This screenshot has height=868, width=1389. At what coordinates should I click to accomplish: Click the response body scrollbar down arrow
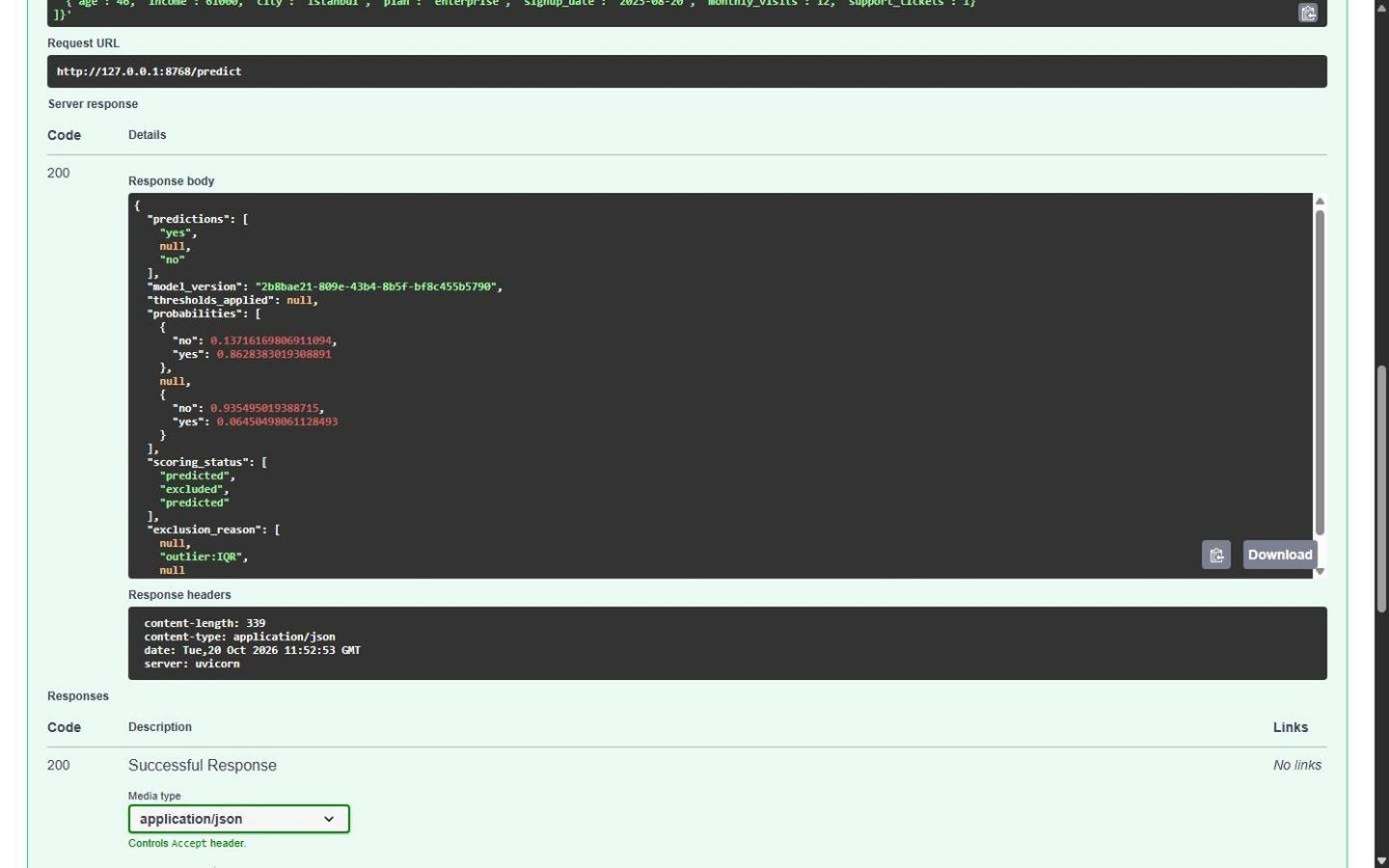pyautogui.click(x=1320, y=571)
